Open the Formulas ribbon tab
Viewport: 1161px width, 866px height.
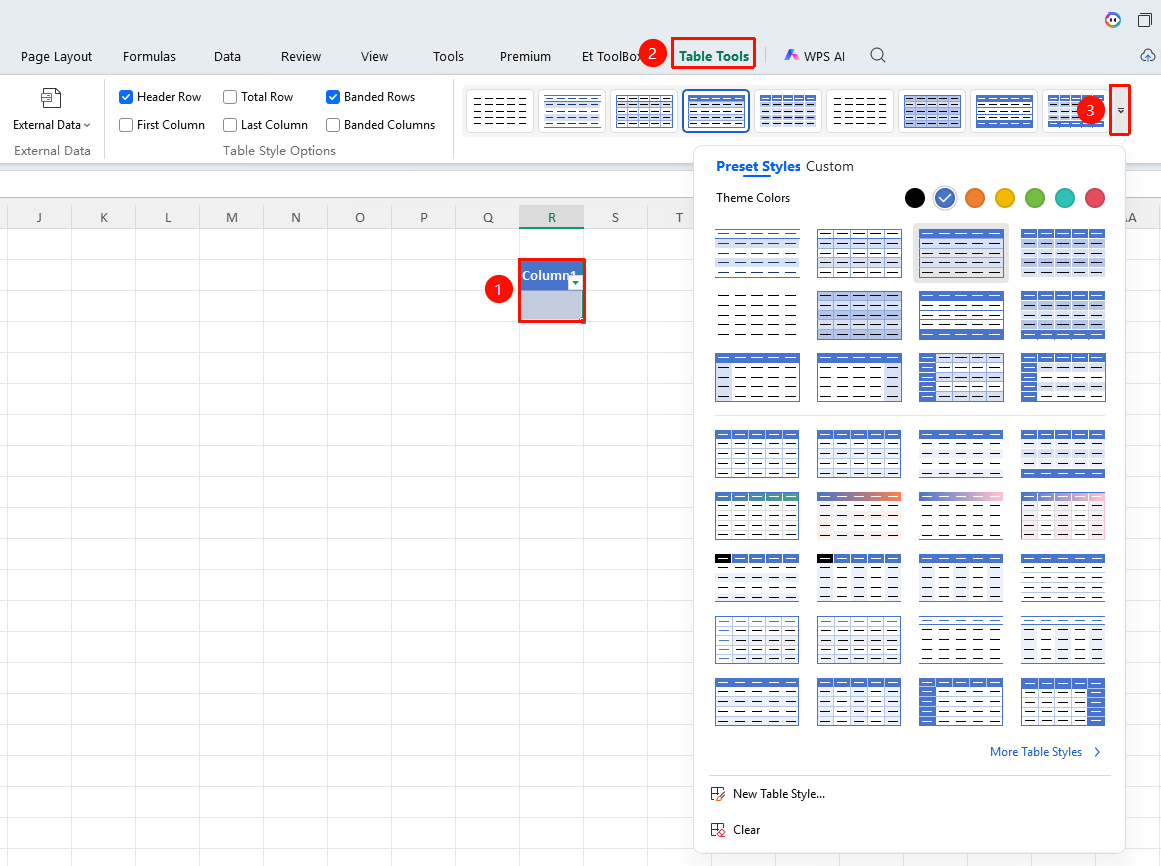[x=149, y=56]
